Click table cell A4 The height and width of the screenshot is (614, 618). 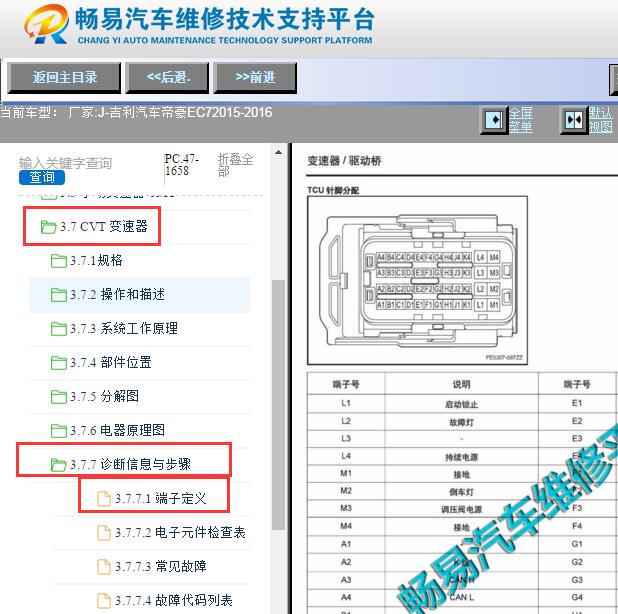[x=346, y=597]
